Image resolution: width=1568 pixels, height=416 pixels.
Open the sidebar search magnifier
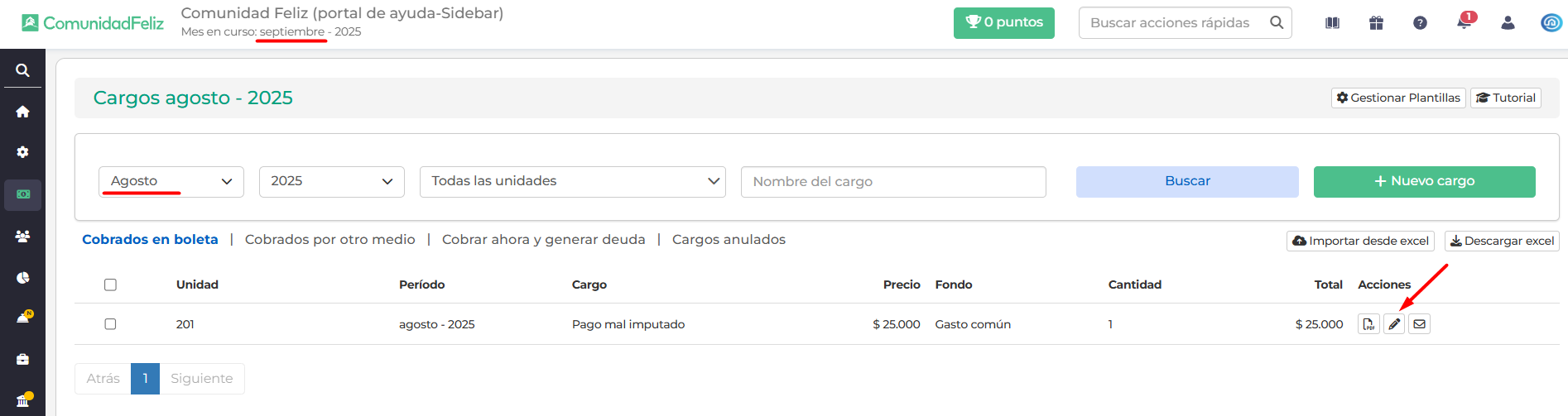pyautogui.click(x=22, y=70)
